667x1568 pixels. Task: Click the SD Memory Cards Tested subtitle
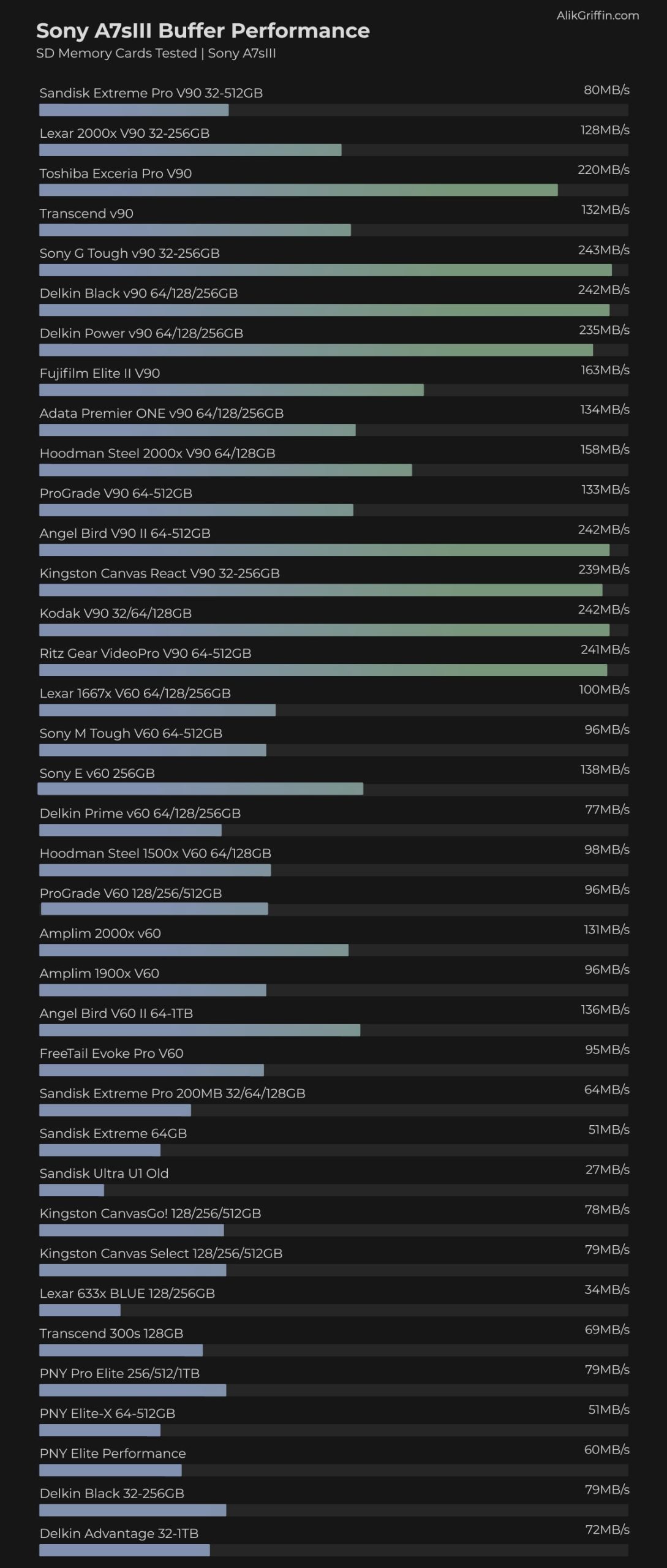click(x=156, y=53)
